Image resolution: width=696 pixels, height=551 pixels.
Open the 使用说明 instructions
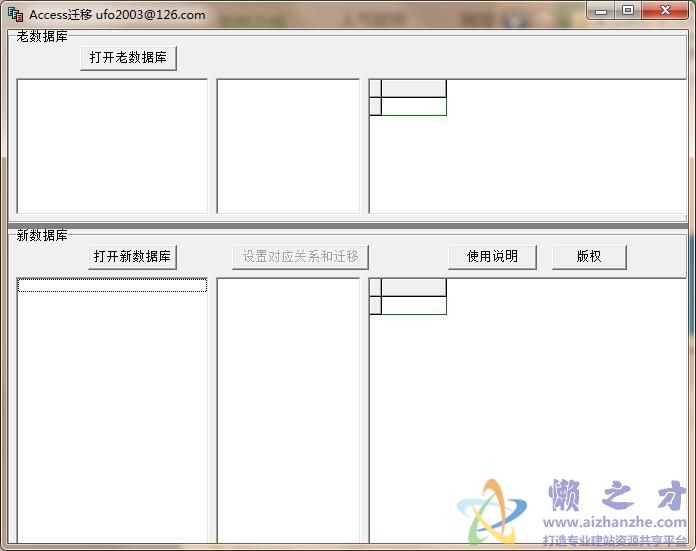pyautogui.click(x=492, y=257)
